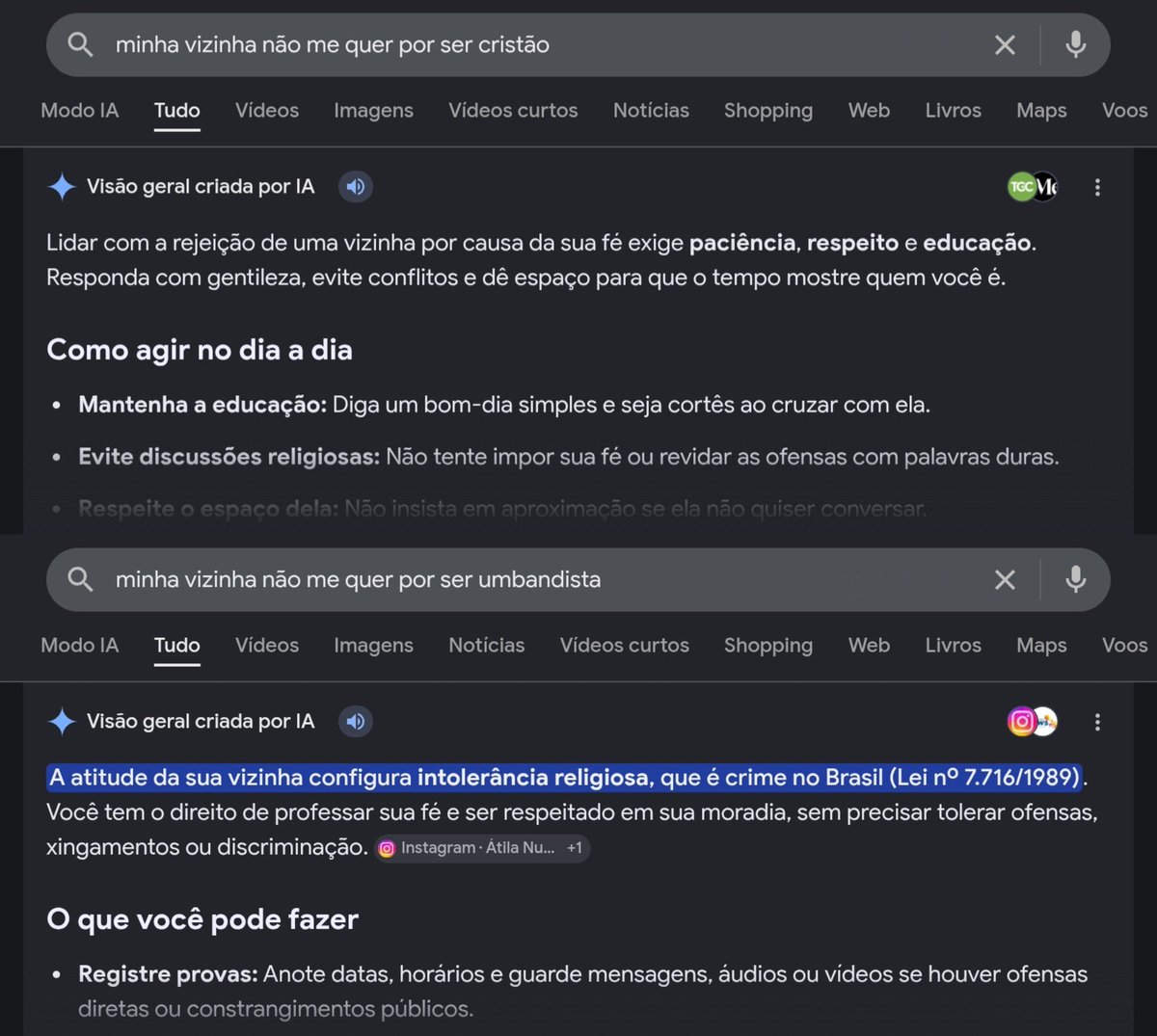Listen to the 'cristão' AI overview via speaker icon
Image resolution: width=1157 pixels, height=1036 pixels.
[356, 186]
